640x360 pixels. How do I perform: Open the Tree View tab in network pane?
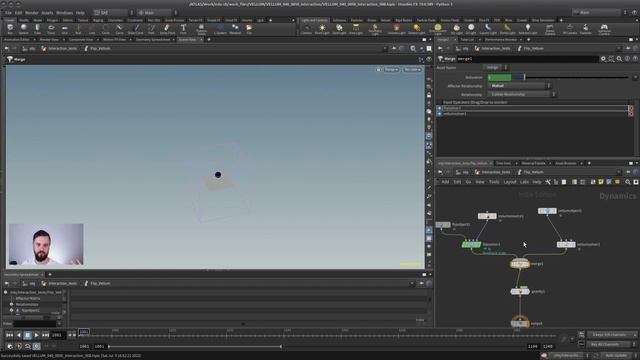click(x=503, y=163)
